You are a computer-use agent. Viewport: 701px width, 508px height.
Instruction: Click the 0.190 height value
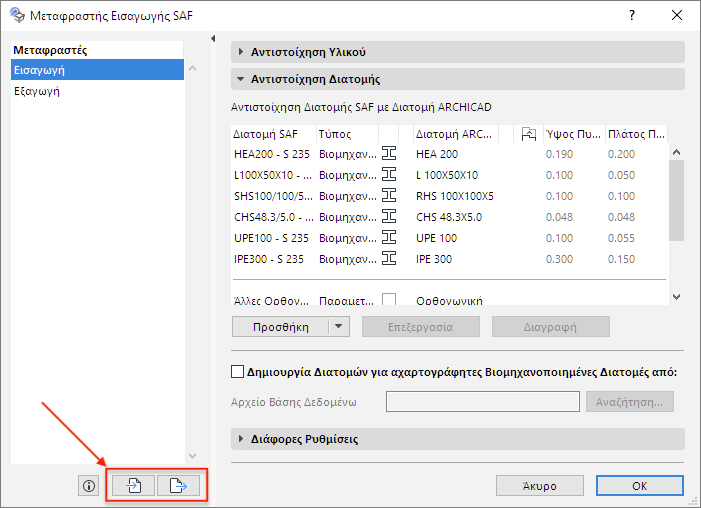click(x=559, y=154)
